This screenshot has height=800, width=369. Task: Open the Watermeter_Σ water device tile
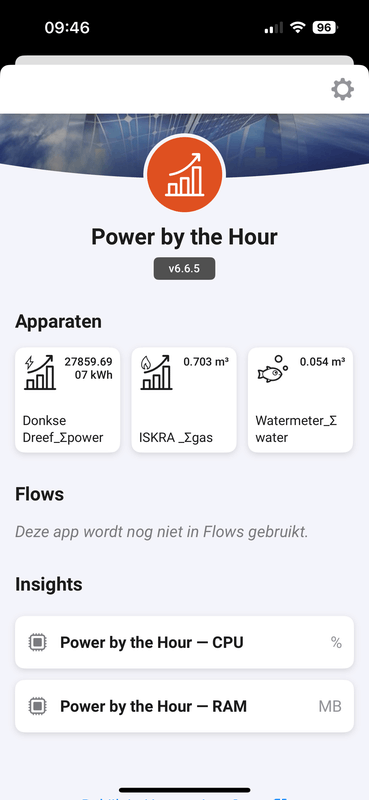[x=301, y=400]
